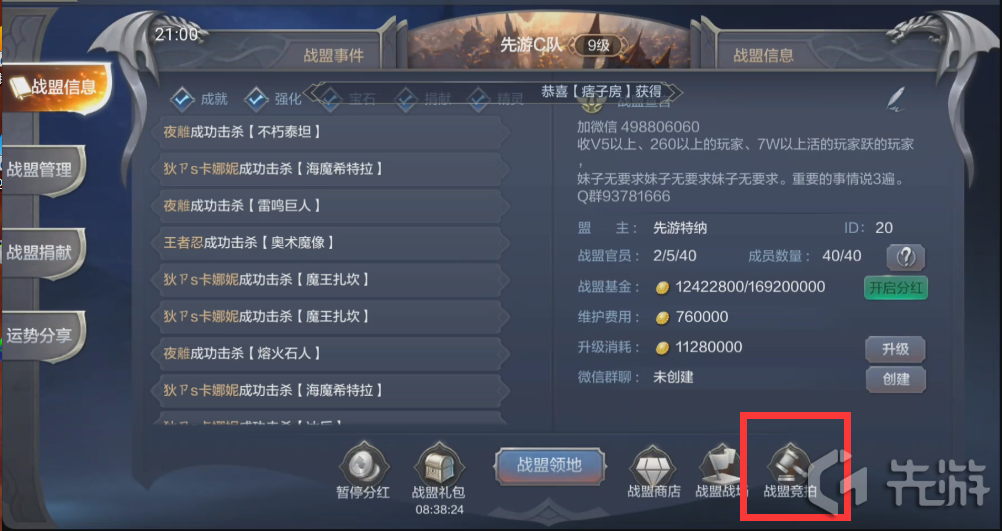Switch to the 战盟事件 tab

coord(334,56)
